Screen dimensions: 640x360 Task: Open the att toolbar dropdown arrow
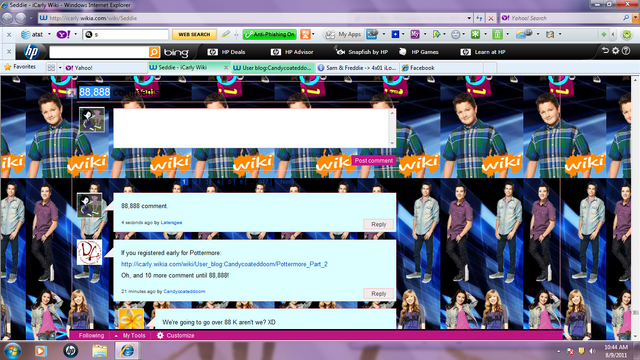point(49,34)
